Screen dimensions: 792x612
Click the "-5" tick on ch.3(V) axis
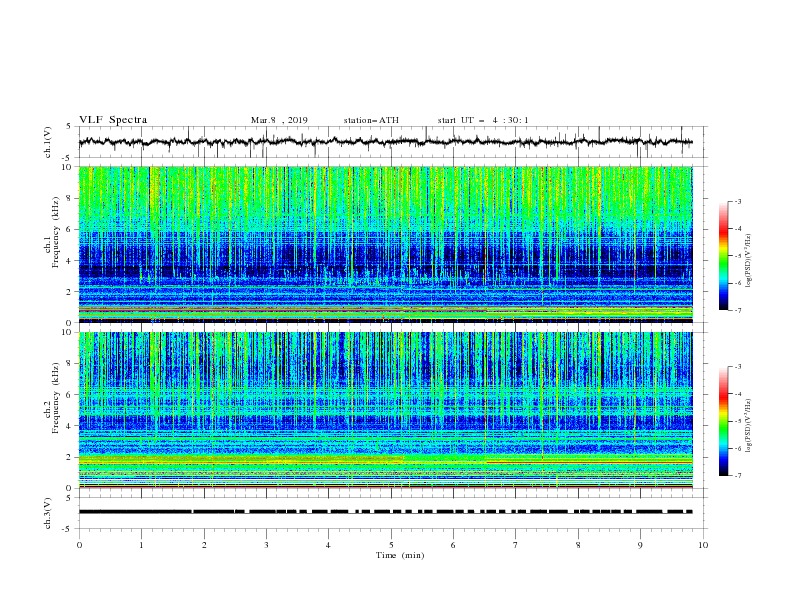point(68,529)
